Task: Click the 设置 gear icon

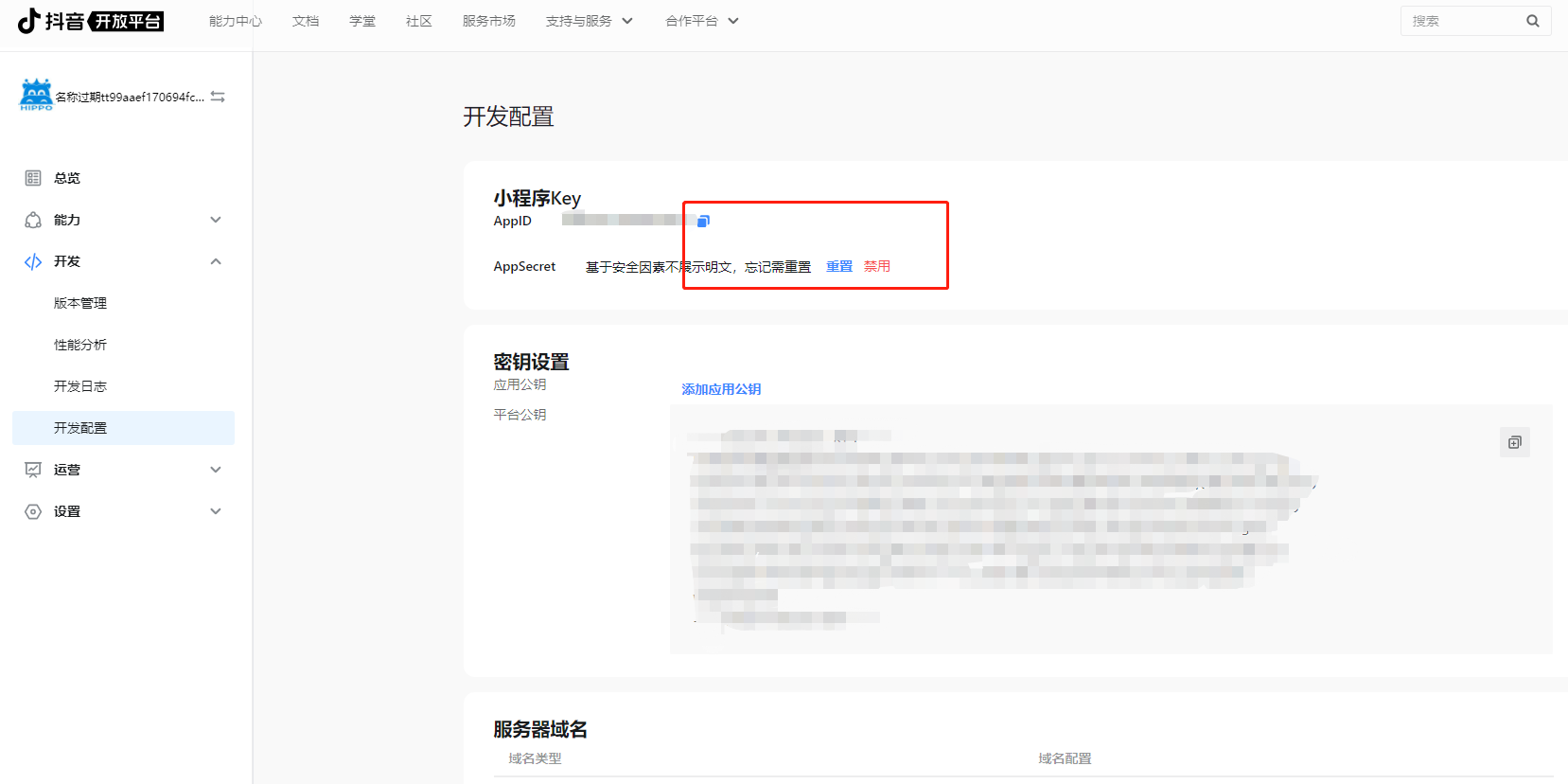Action: tap(33, 511)
